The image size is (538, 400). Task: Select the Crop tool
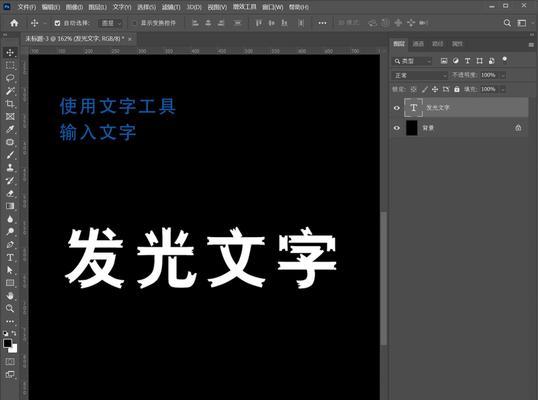(x=10, y=104)
